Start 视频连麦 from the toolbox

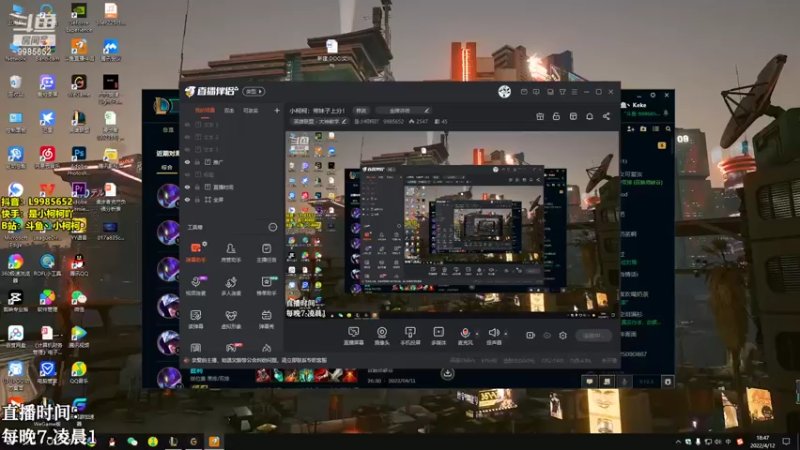click(x=196, y=286)
